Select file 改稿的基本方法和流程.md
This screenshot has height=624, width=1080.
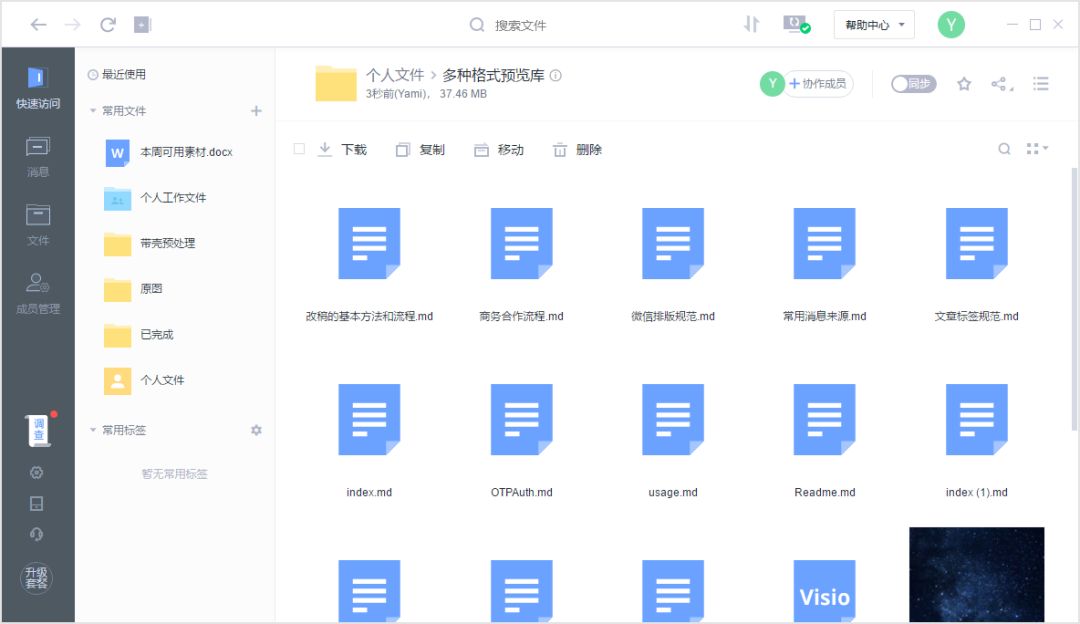[x=369, y=264]
